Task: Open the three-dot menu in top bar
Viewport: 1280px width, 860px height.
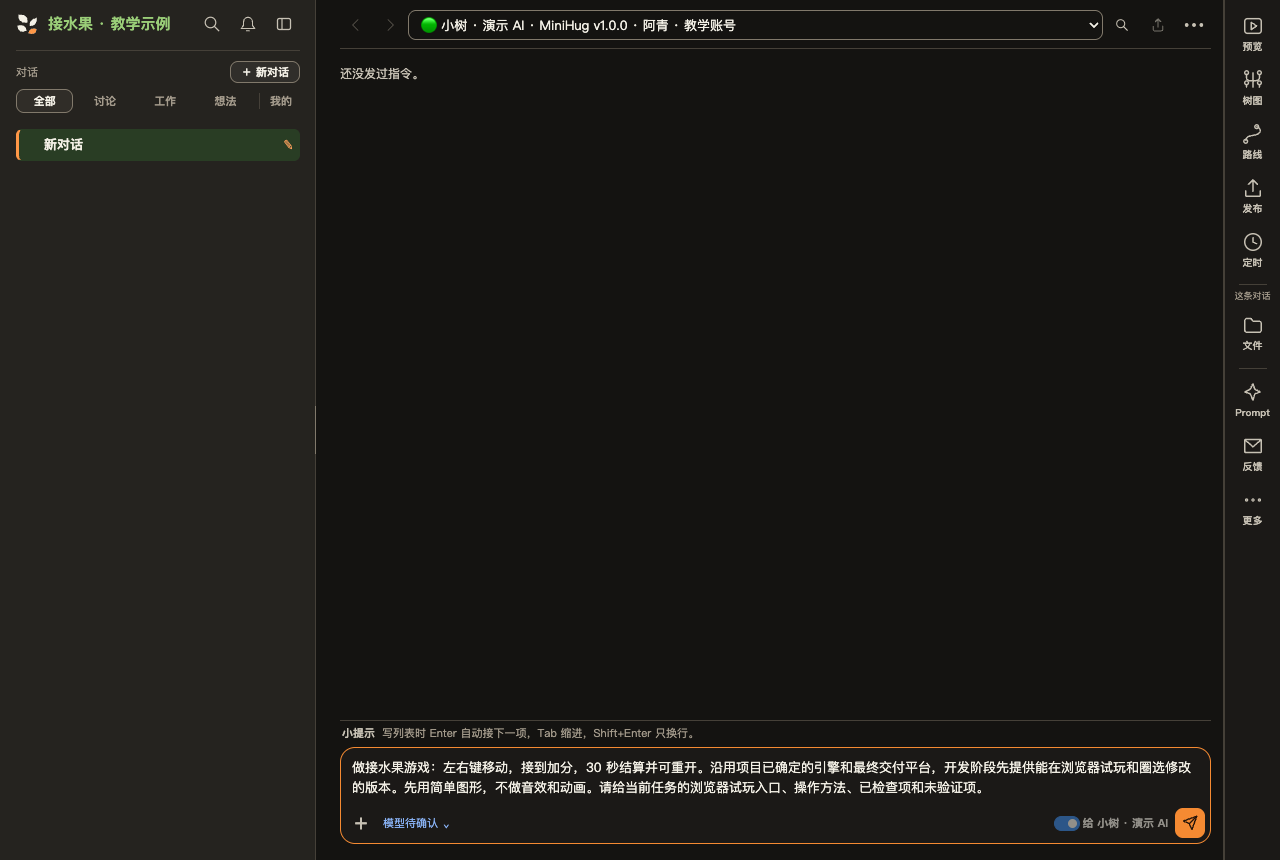Action: click(x=1194, y=25)
